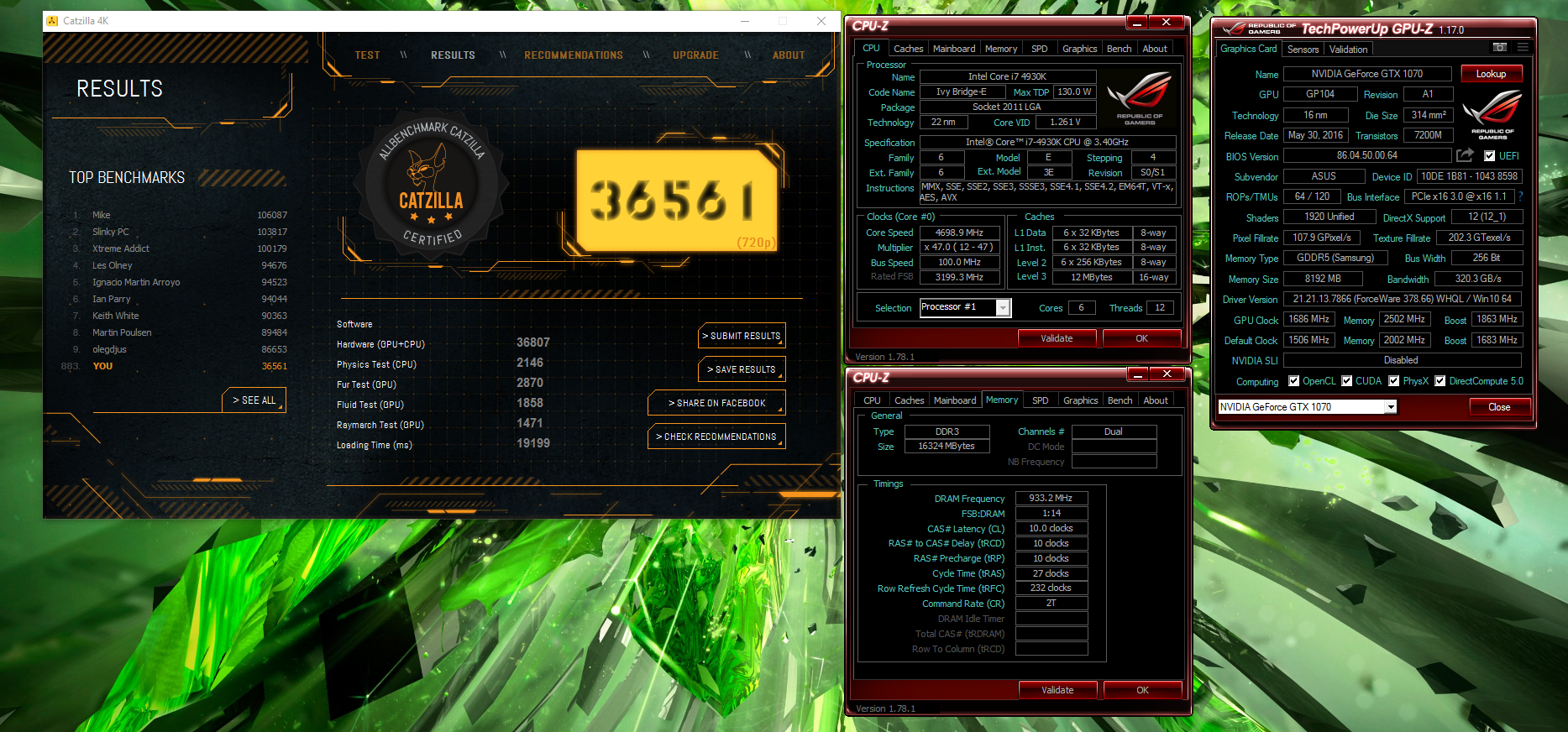Click Validate in CPU-Z memory window
1568x732 pixels.
[x=1057, y=690]
